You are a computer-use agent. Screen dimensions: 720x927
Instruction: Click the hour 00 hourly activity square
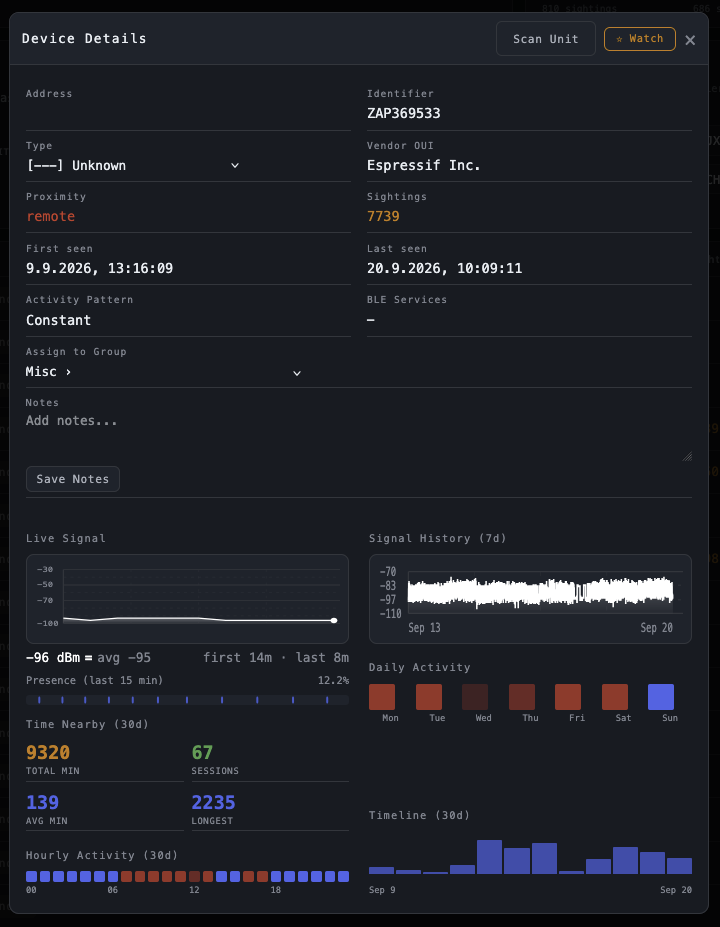[31, 876]
